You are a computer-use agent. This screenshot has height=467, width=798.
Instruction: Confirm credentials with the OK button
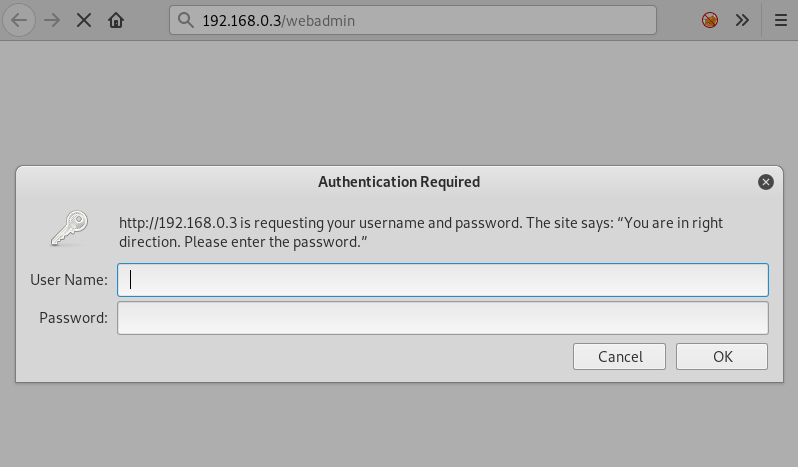coord(722,357)
